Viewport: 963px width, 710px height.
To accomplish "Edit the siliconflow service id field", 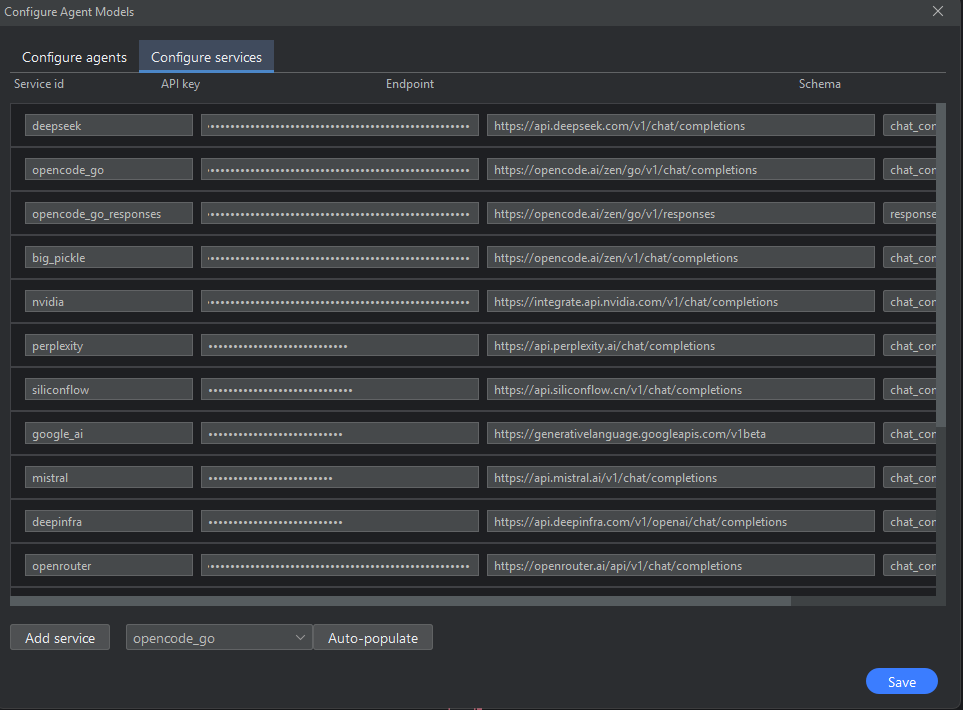I will tap(109, 389).
